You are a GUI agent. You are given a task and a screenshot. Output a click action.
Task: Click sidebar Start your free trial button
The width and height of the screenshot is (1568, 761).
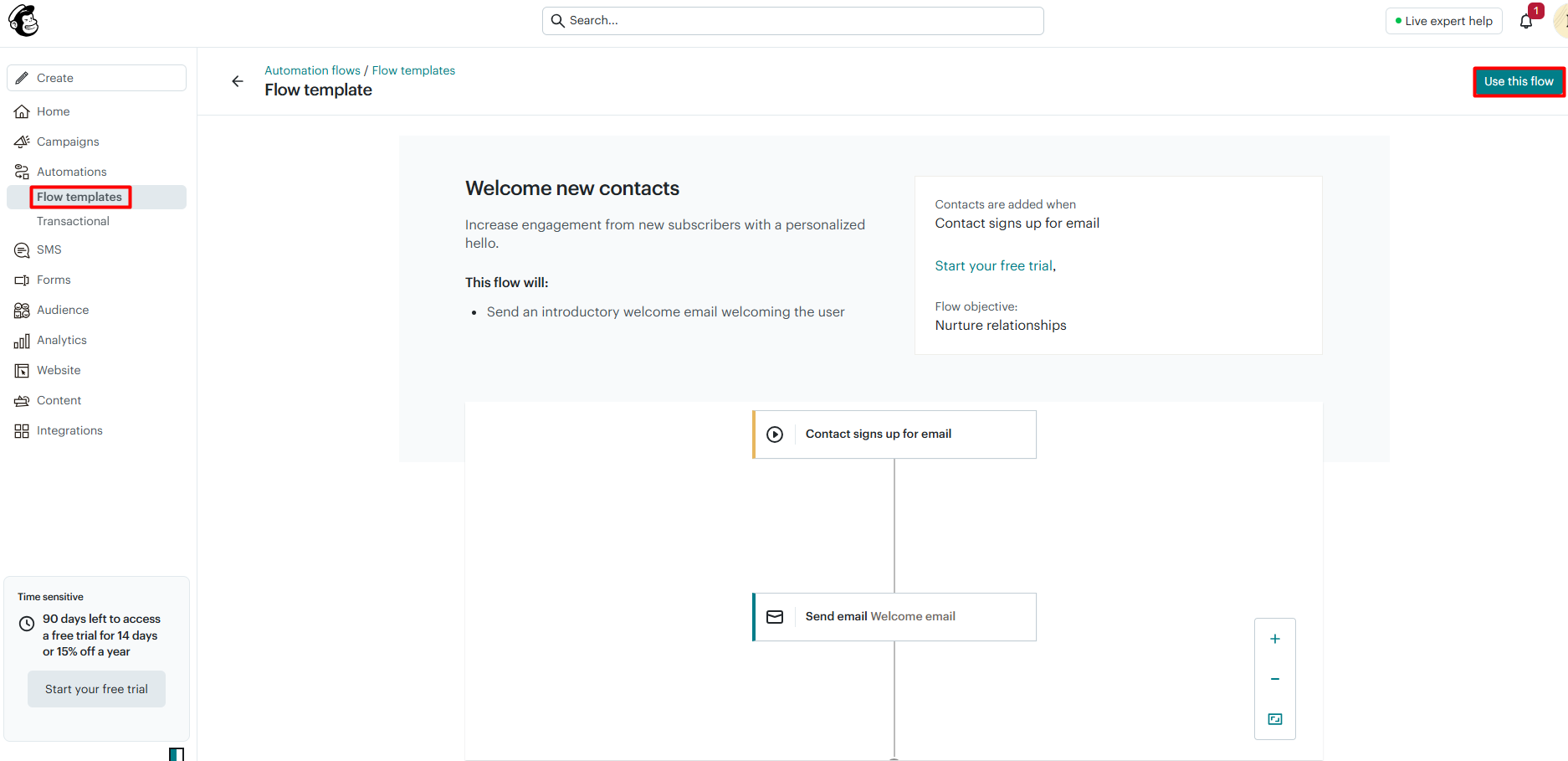point(96,689)
